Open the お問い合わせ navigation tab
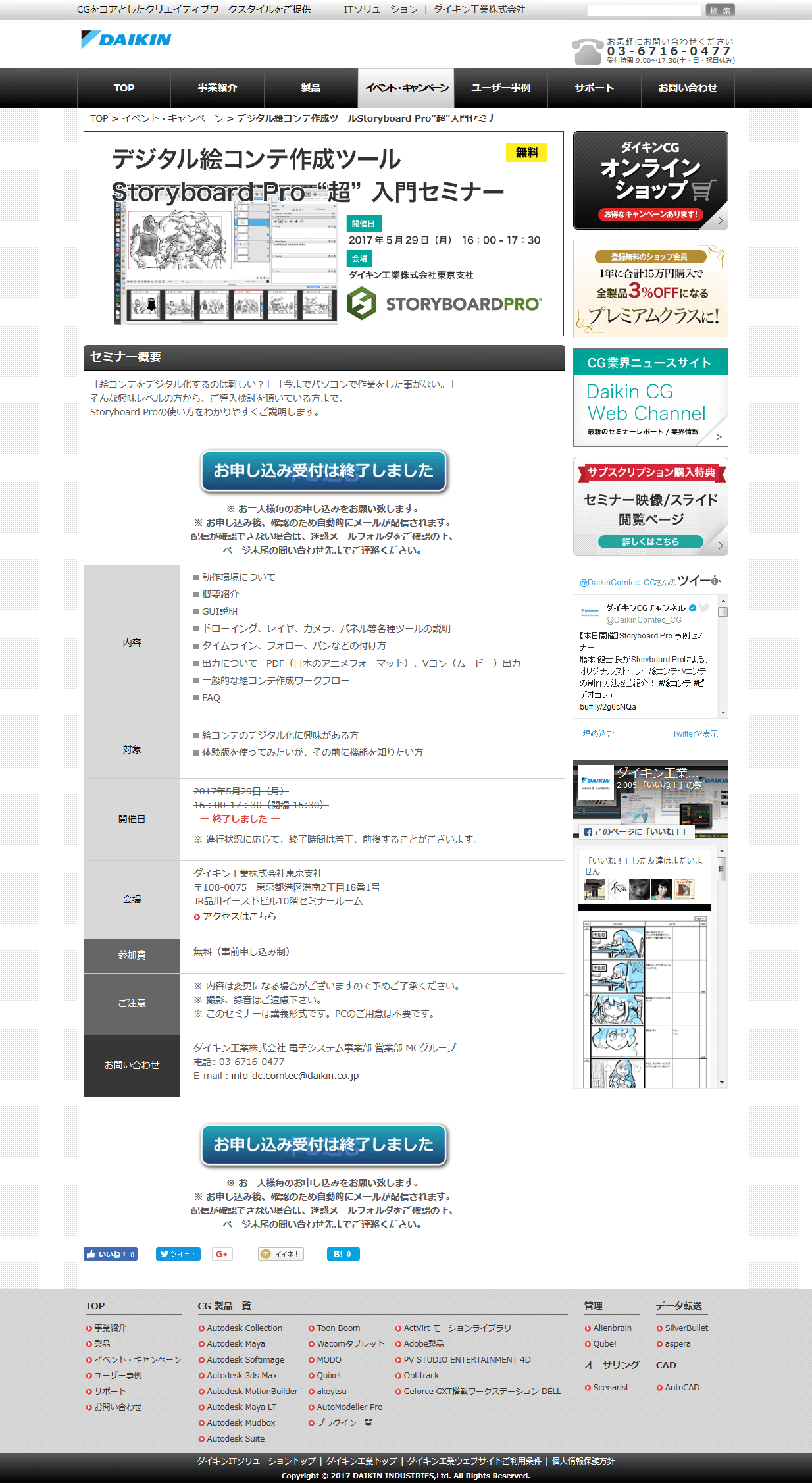 click(688, 88)
